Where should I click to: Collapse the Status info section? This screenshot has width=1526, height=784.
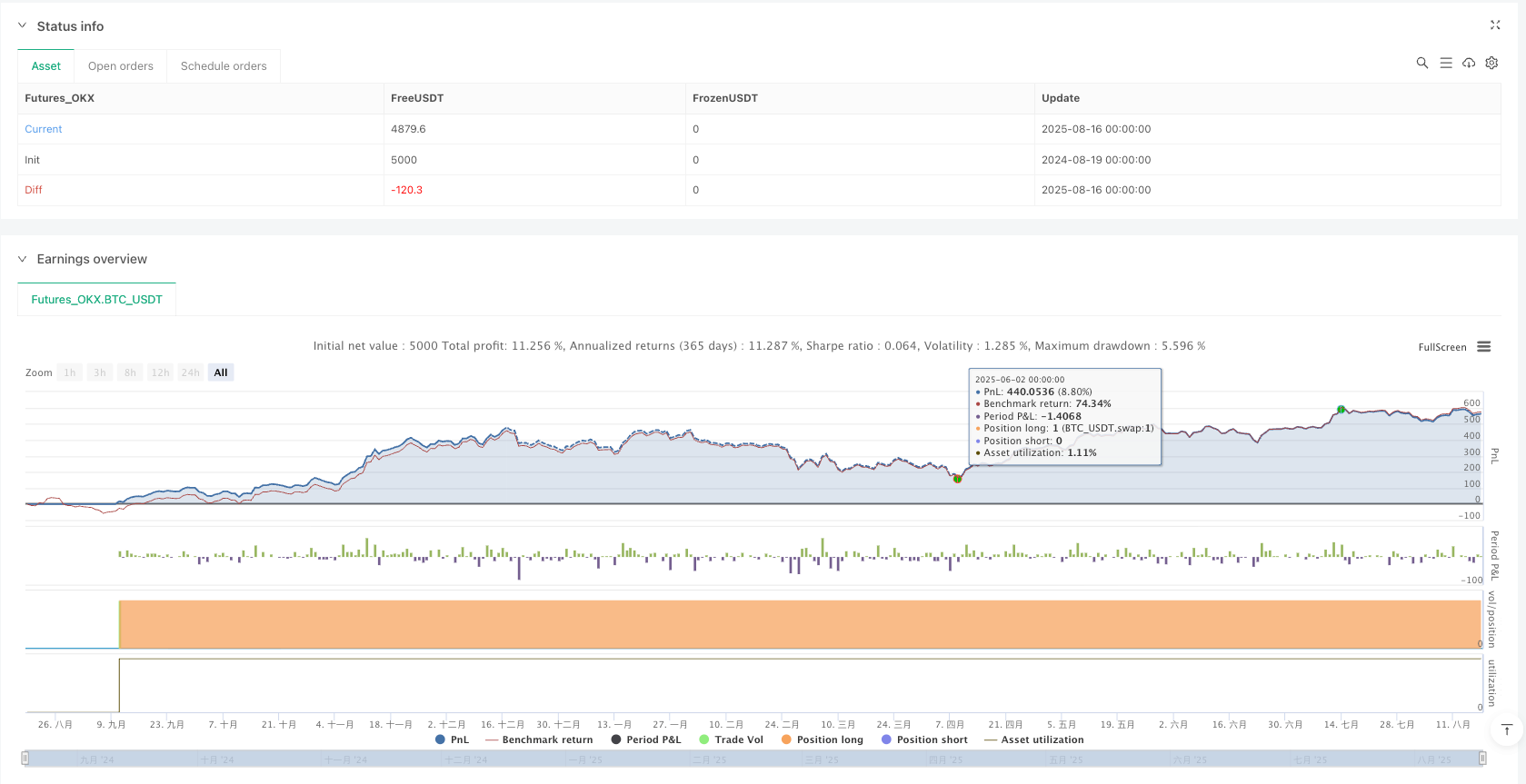click(23, 26)
